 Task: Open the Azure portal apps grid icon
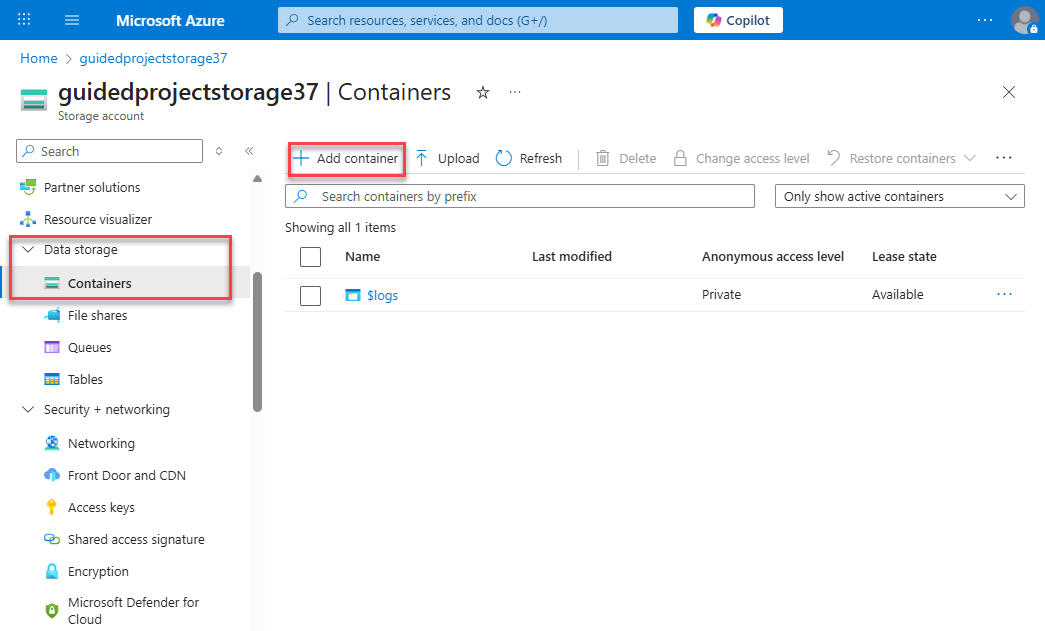click(24, 19)
